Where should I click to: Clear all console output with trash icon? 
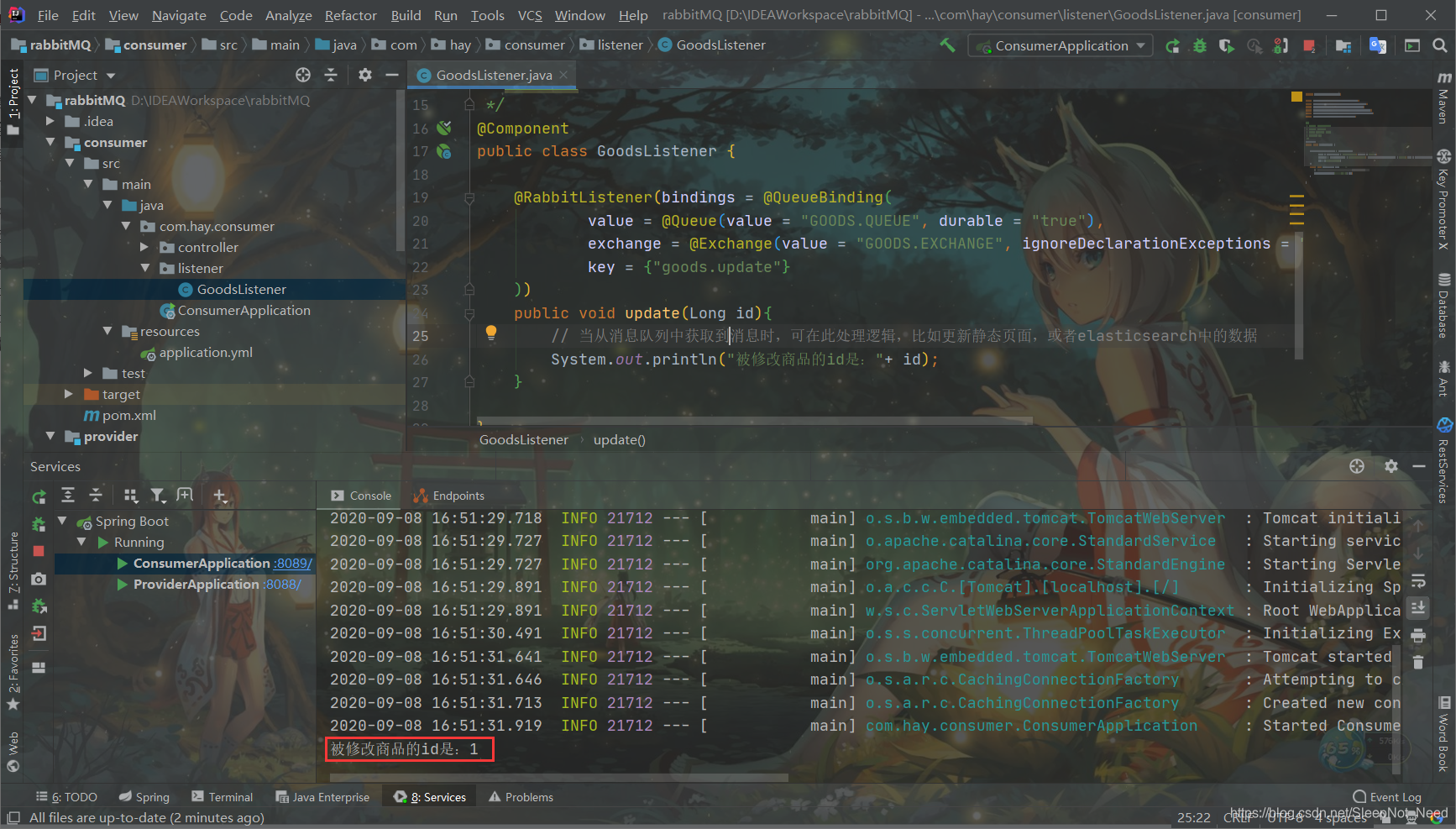(x=1418, y=662)
